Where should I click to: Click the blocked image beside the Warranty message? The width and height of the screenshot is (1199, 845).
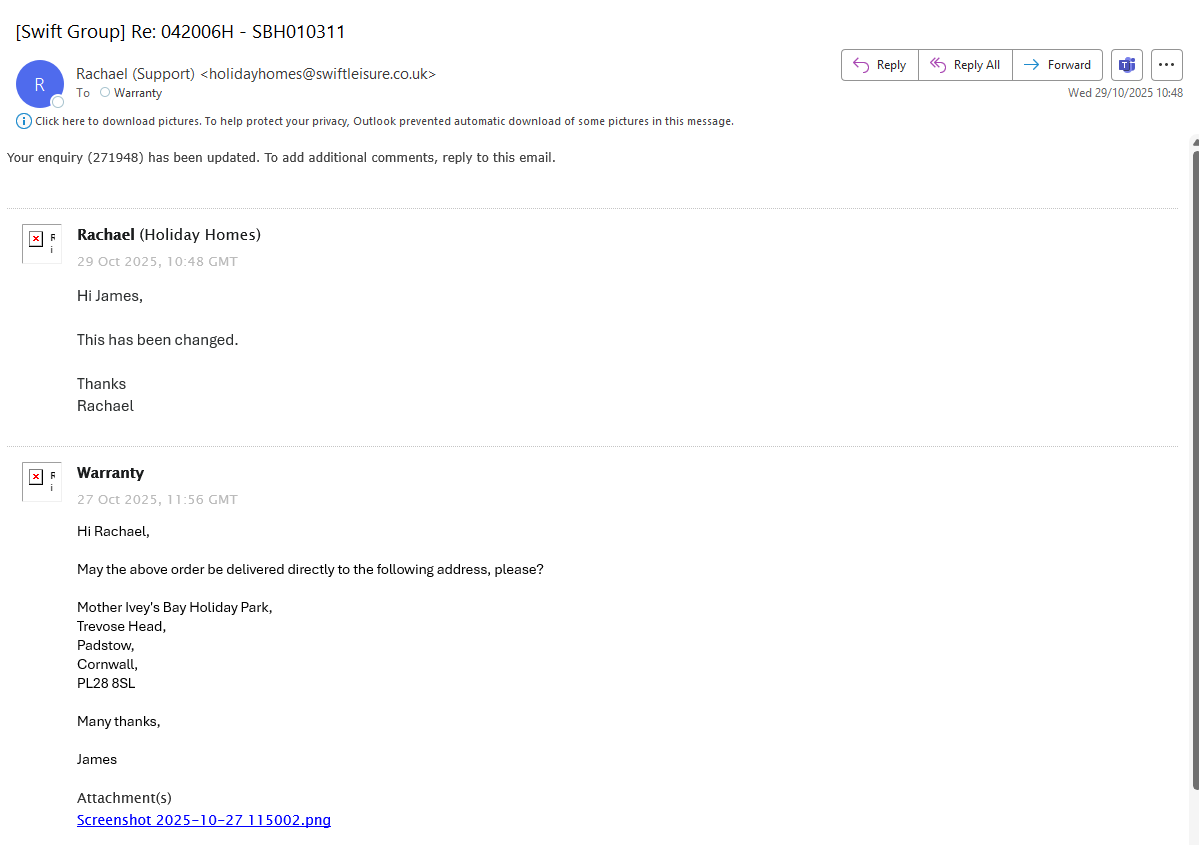(41, 481)
